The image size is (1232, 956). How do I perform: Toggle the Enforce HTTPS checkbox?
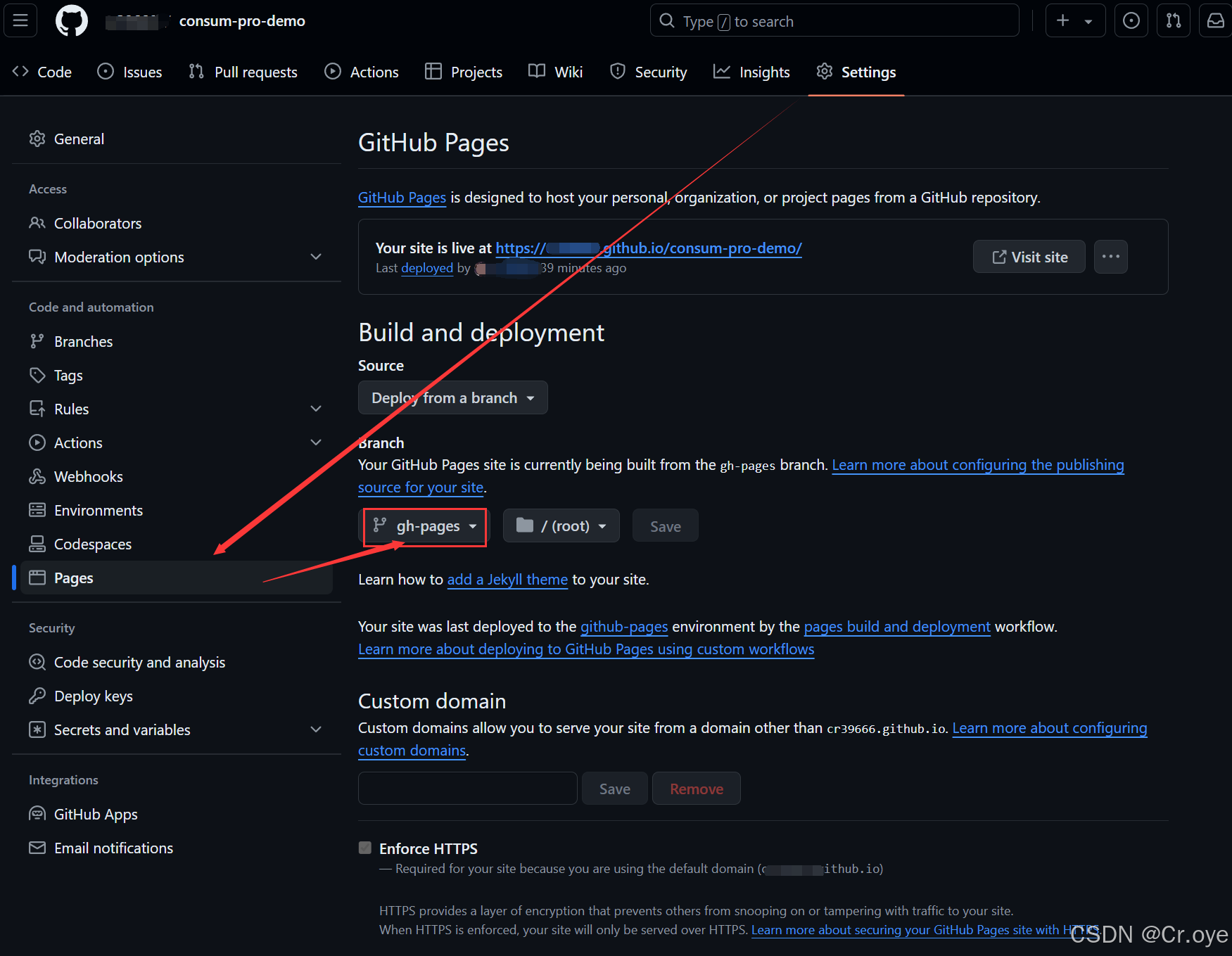[x=364, y=848]
